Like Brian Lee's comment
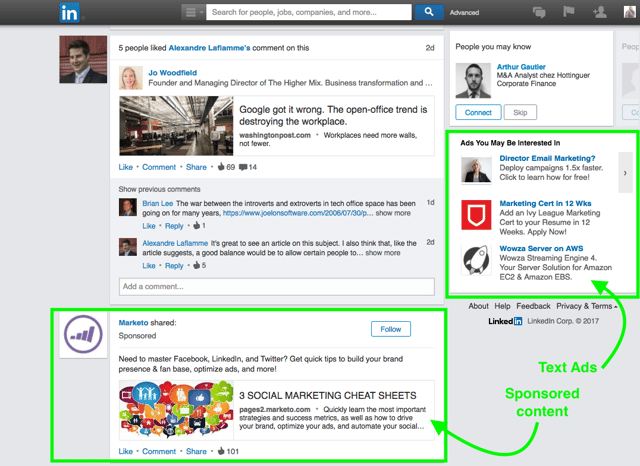The height and width of the screenshot is (466, 640). click(x=149, y=226)
